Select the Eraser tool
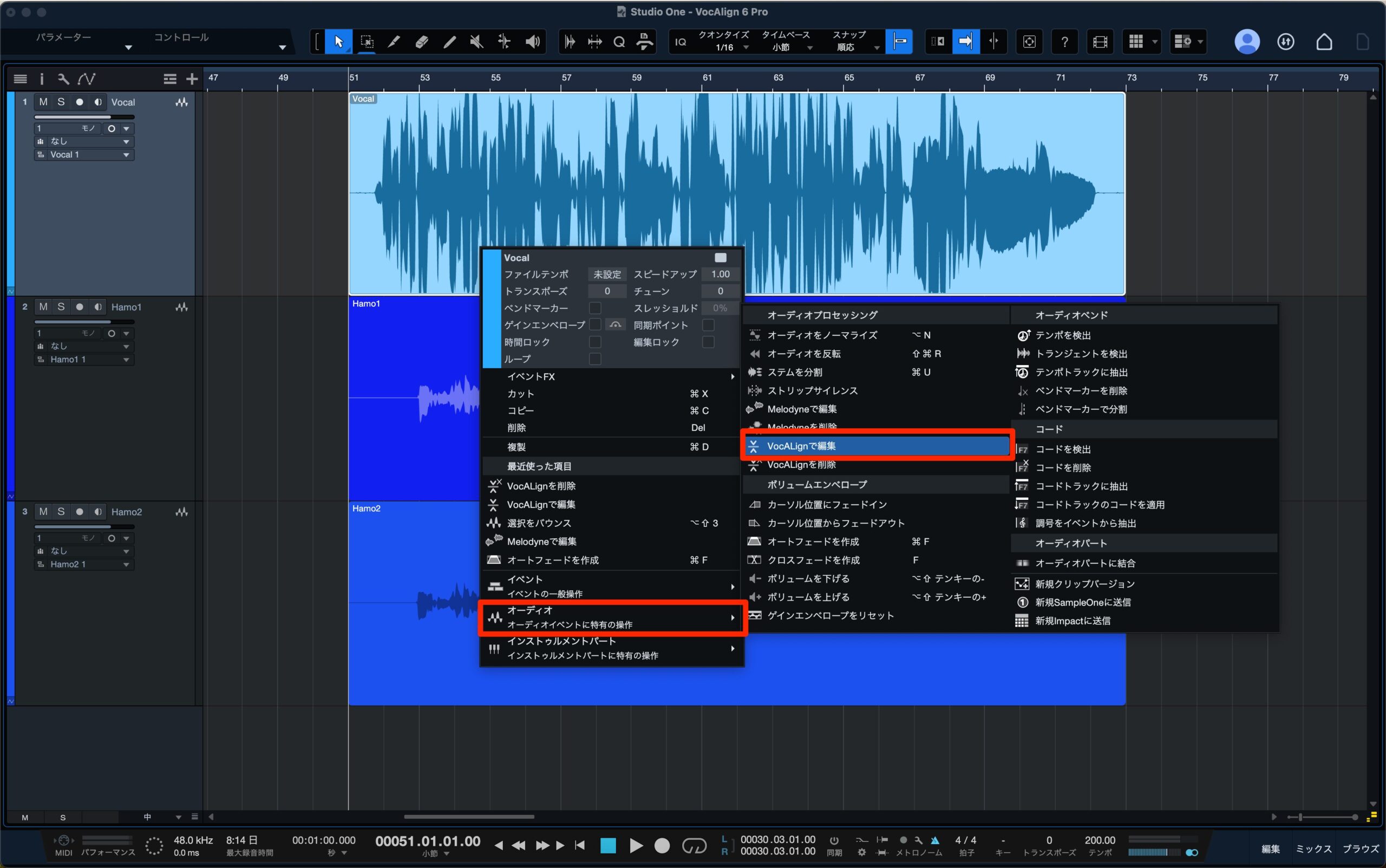 [422, 41]
